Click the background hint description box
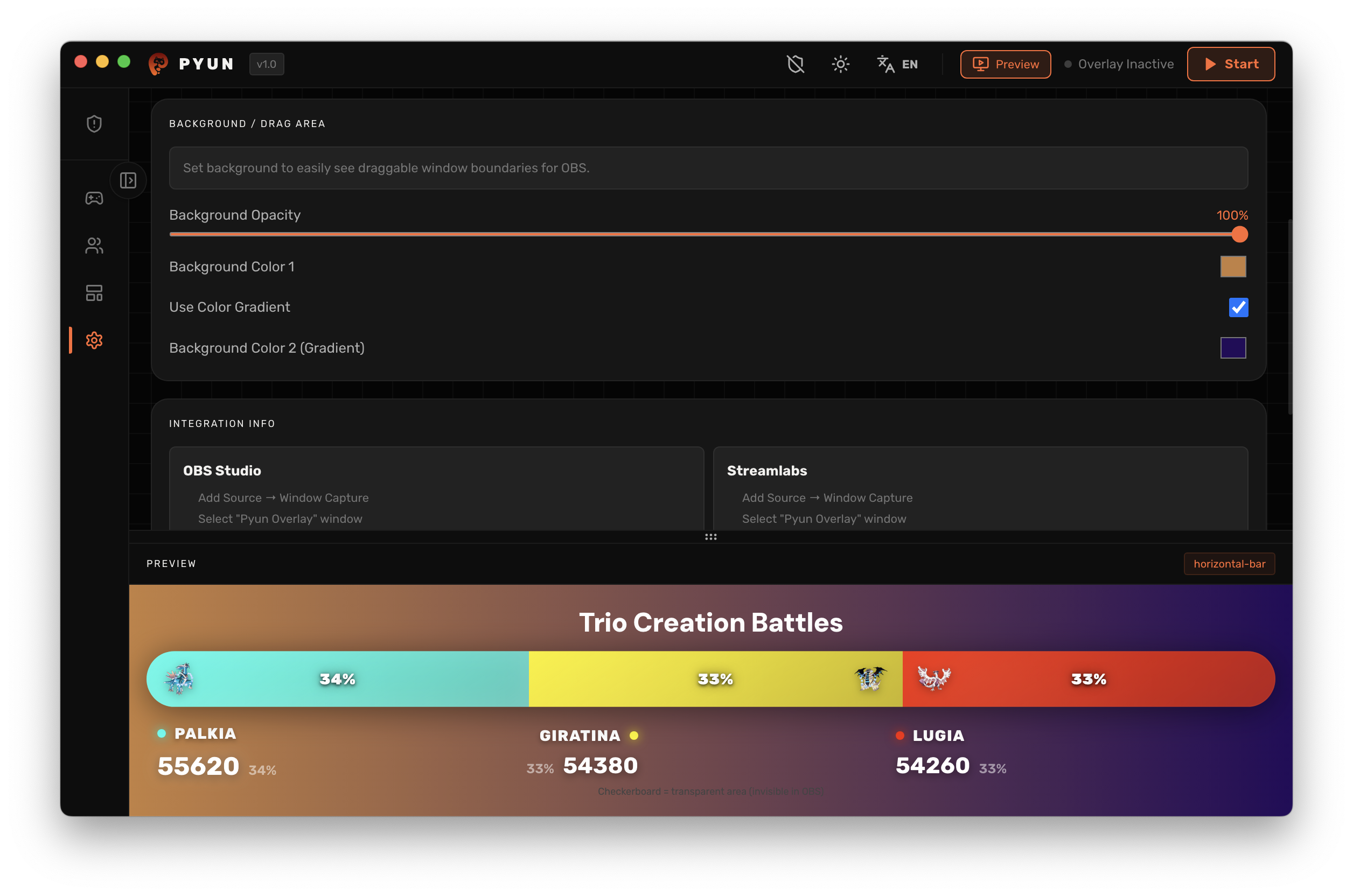 pyautogui.click(x=708, y=168)
